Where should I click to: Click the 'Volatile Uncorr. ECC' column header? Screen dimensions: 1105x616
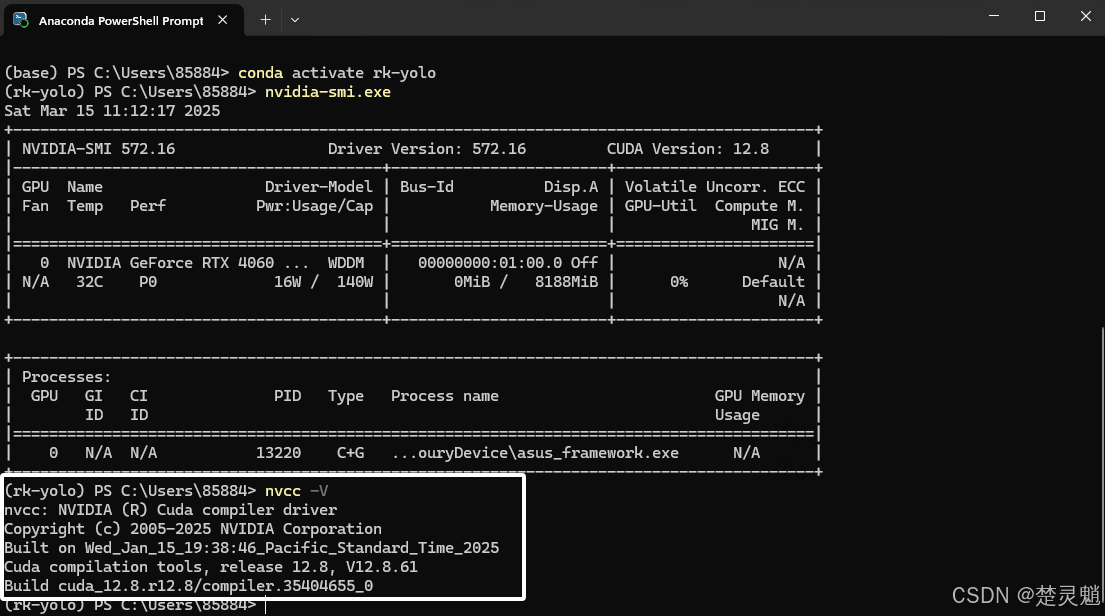pyautogui.click(x=715, y=187)
